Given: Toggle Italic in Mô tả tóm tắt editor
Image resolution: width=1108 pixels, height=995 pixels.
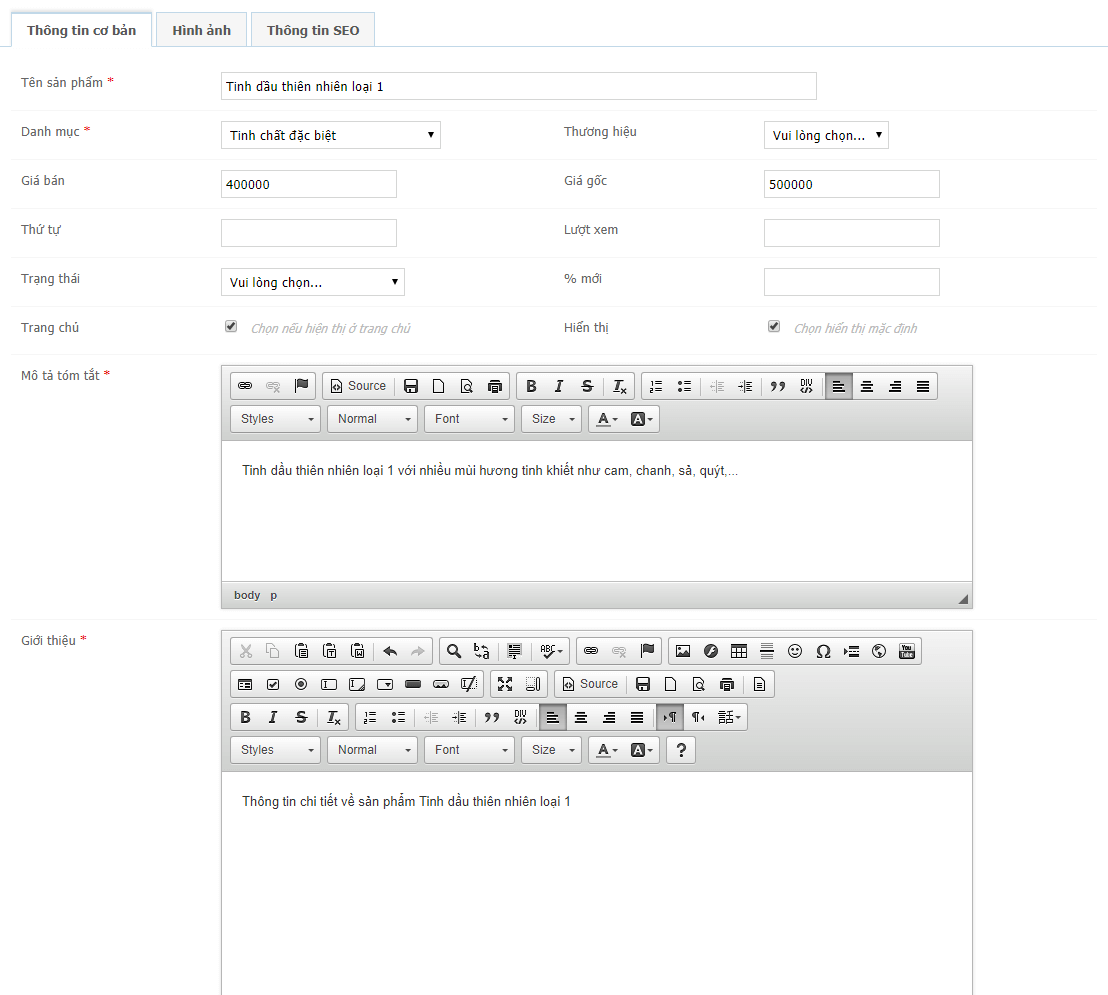Looking at the screenshot, I should point(559,386).
